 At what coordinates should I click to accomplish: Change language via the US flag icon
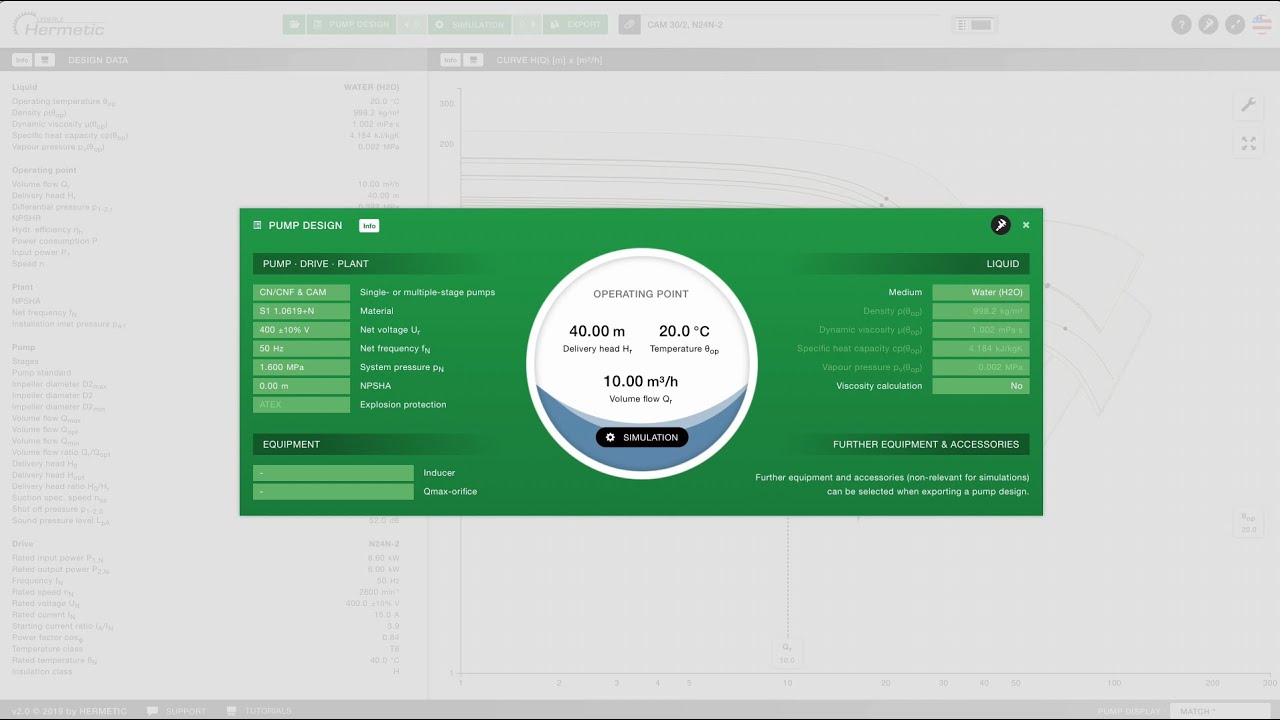(1263, 25)
